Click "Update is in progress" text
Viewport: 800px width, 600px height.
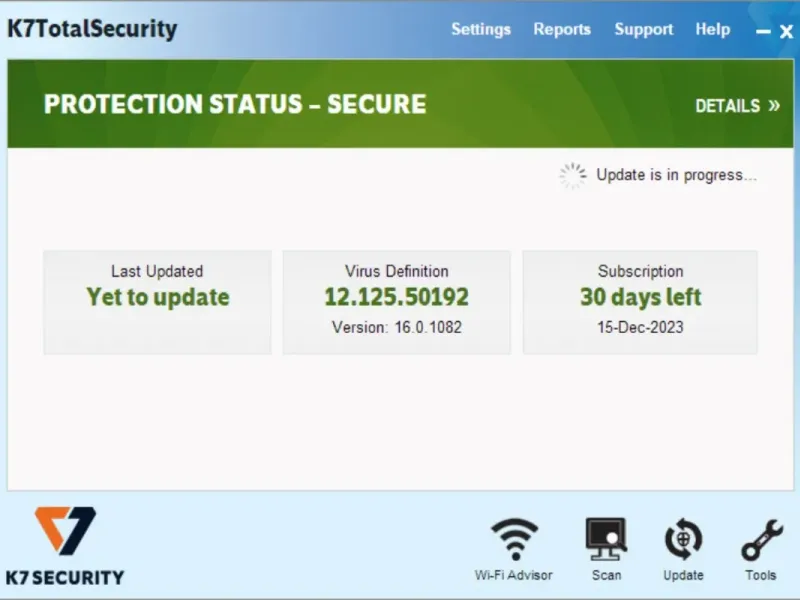(676, 175)
